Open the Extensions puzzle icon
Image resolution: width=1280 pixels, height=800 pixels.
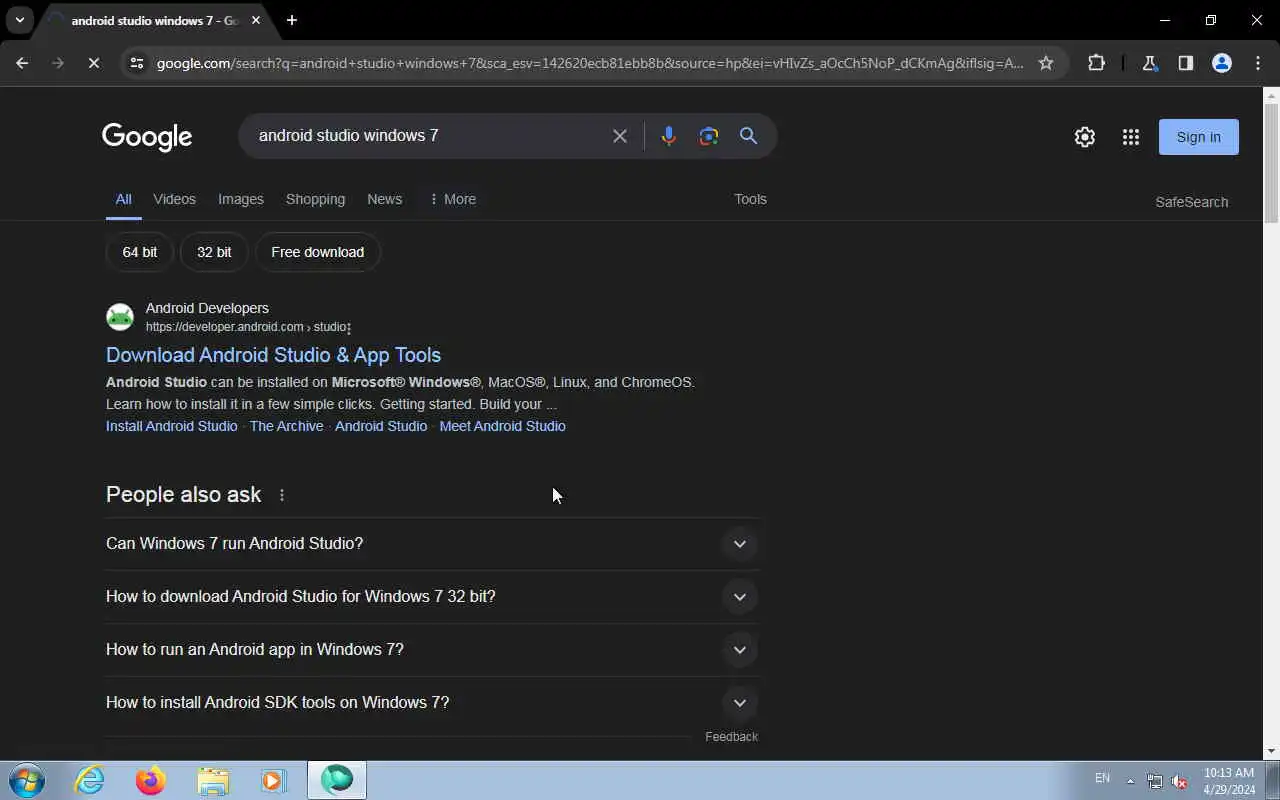point(1096,63)
